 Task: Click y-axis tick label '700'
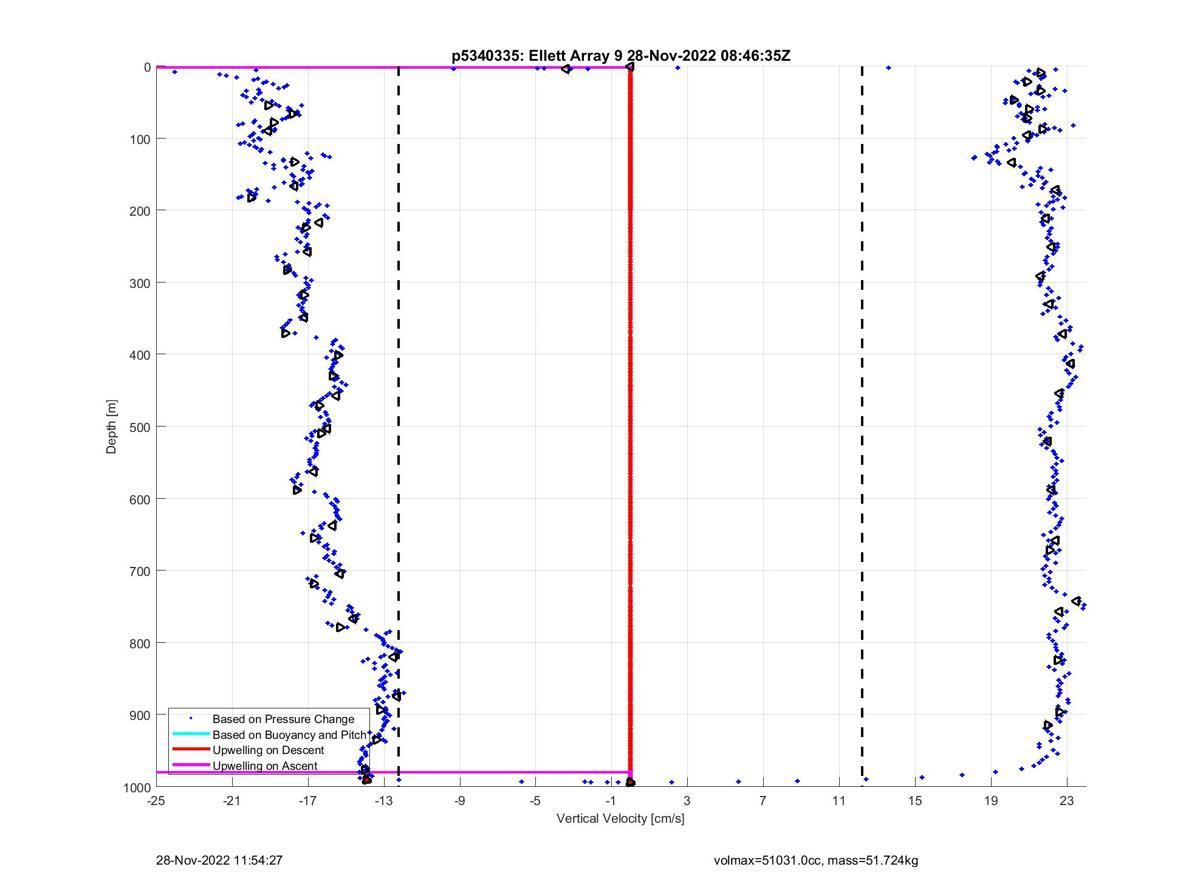click(140, 571)
